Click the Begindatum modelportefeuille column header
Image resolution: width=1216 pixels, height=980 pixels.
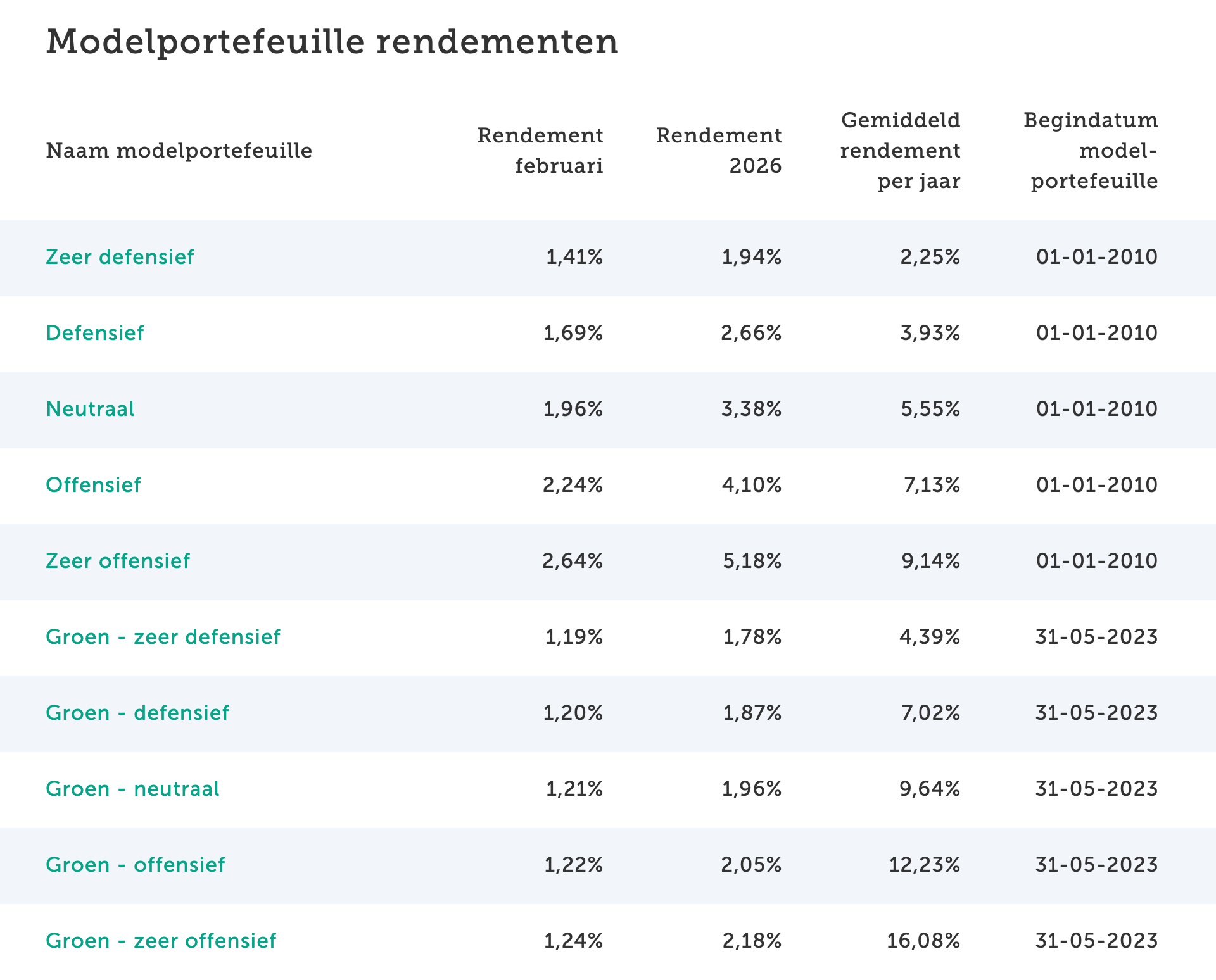click(x=1091, y=151)
